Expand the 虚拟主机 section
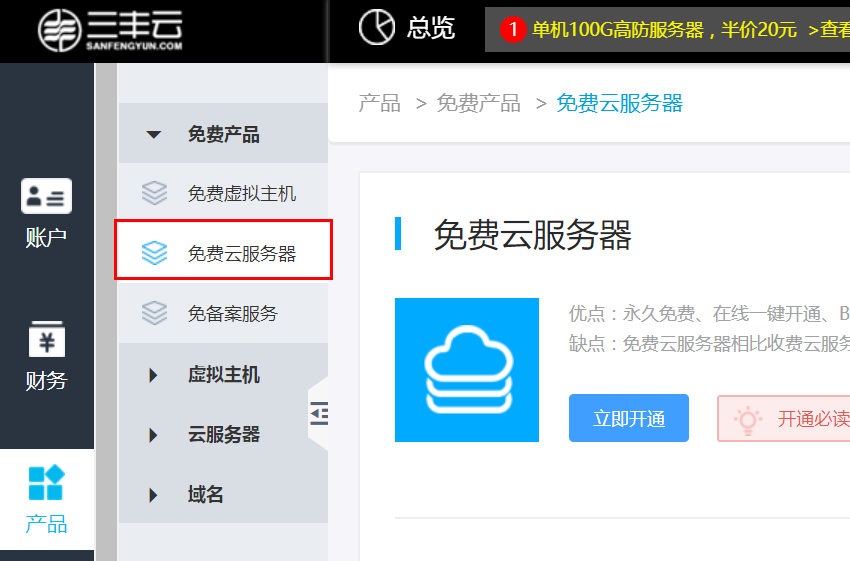The image size is (850, 561). 153,375
